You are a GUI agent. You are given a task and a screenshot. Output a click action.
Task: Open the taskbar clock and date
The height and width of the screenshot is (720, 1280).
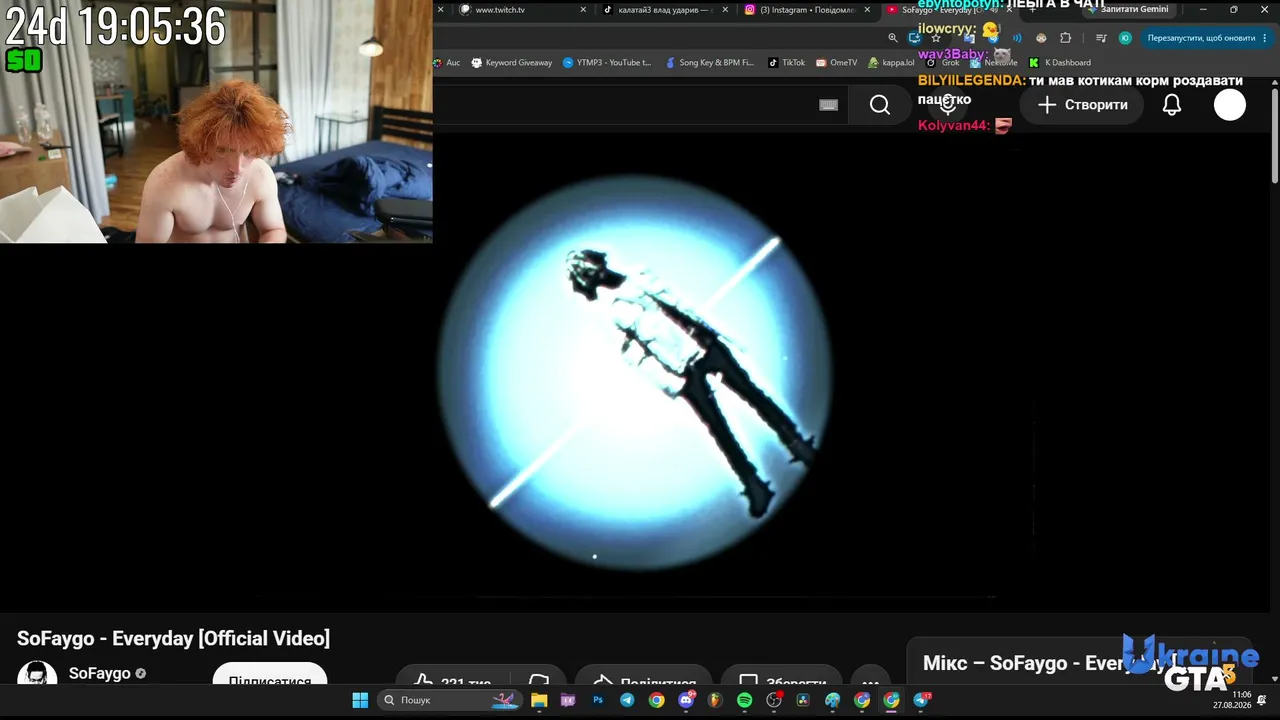1232,700
